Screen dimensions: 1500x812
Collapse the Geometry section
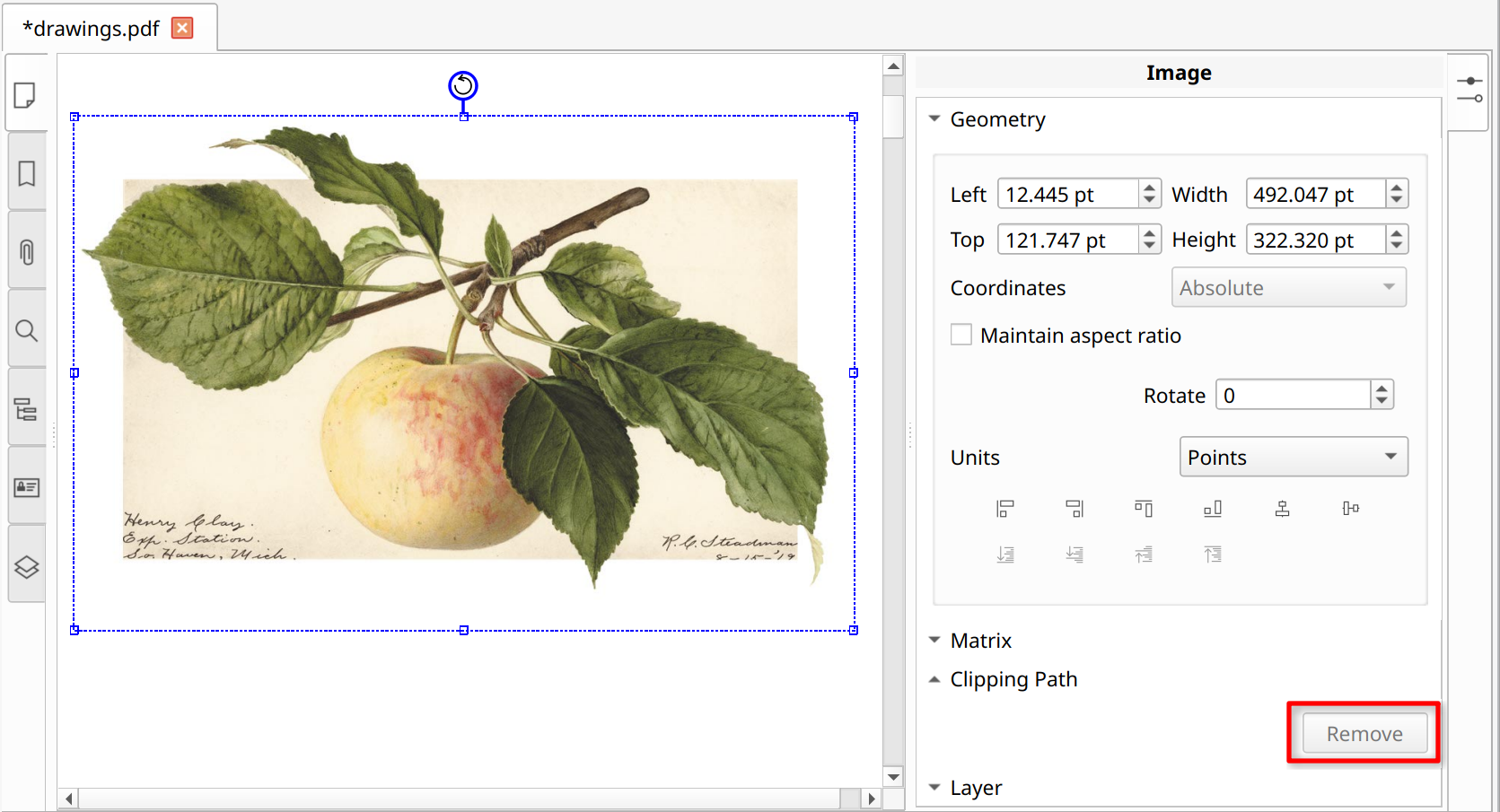[x=934, y=118]
